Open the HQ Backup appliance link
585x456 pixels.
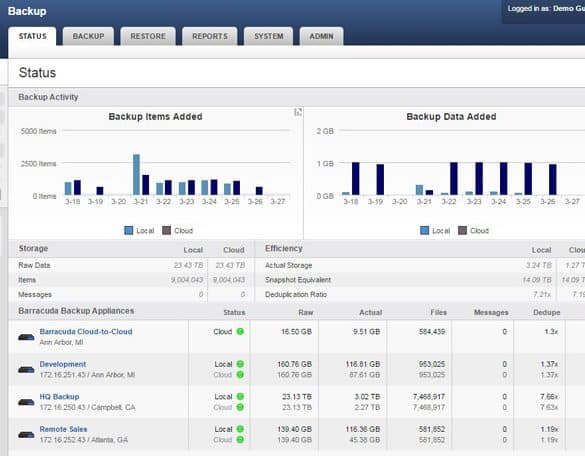pos(59,396)
